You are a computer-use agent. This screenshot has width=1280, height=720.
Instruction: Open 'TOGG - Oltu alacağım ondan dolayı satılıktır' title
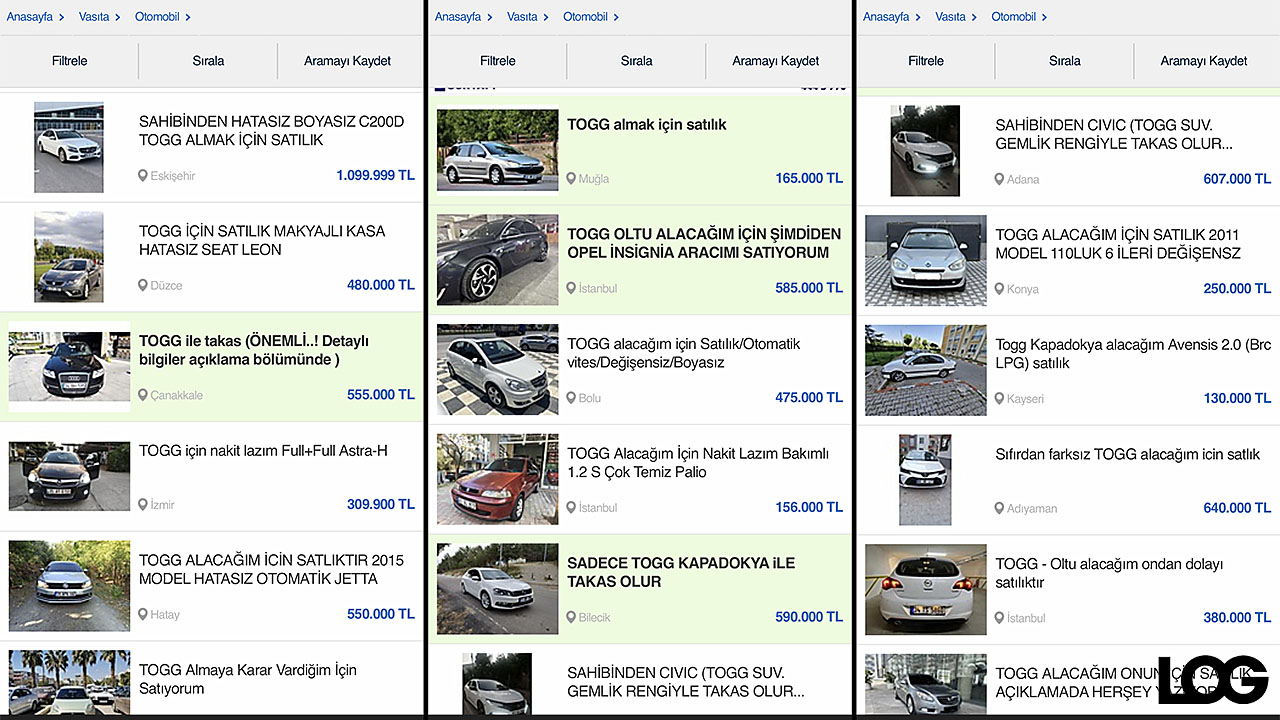[1109, 573]
